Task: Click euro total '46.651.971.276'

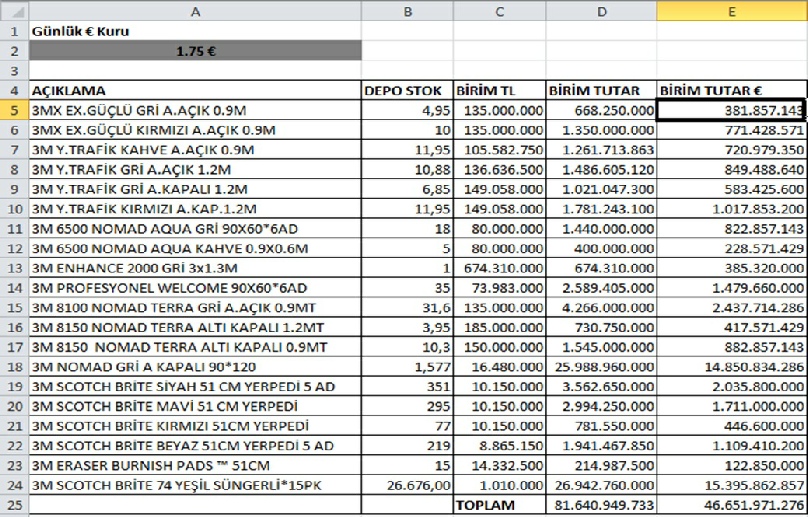Action: click(732, 505)
